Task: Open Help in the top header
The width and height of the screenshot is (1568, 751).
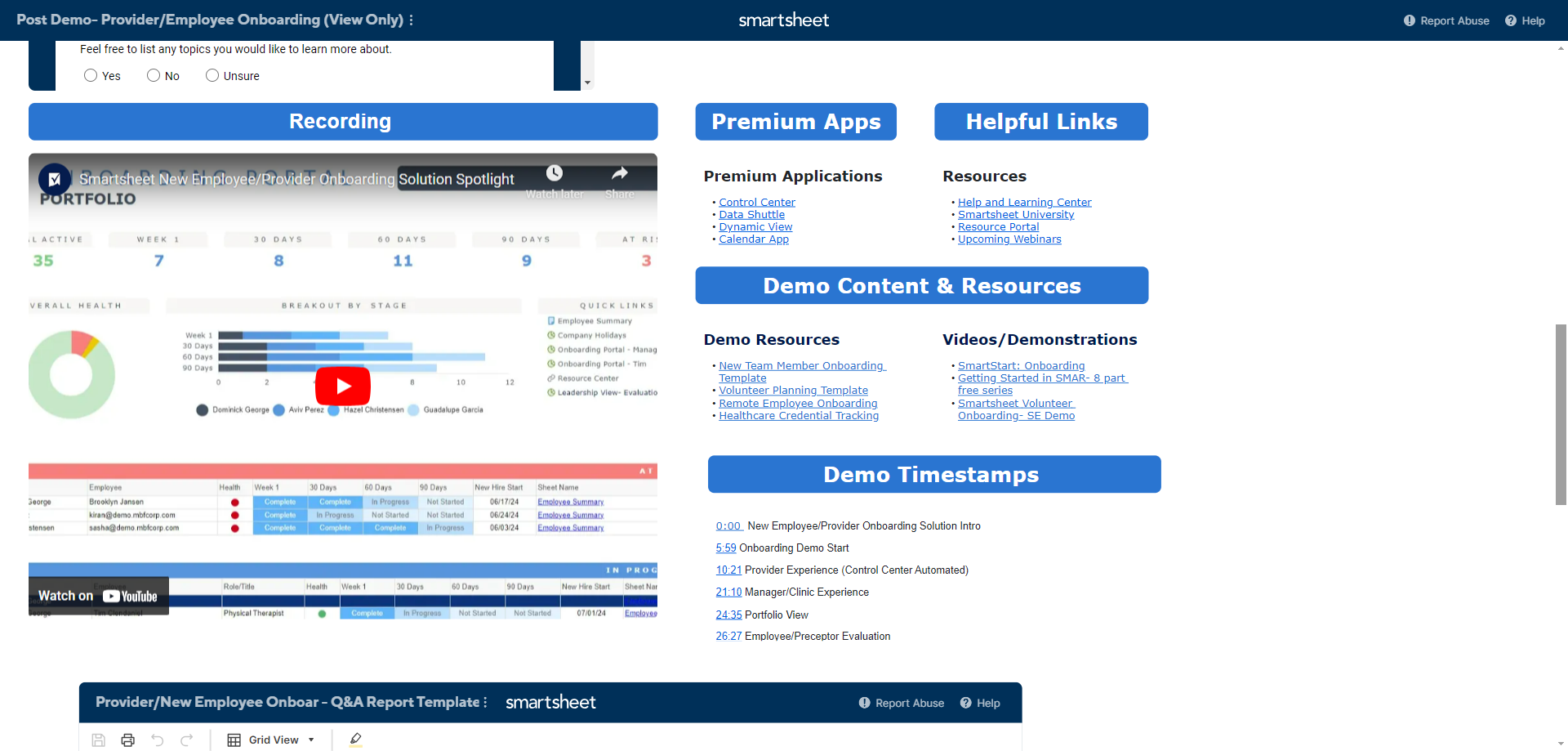Action: [x=1525, y=20]
